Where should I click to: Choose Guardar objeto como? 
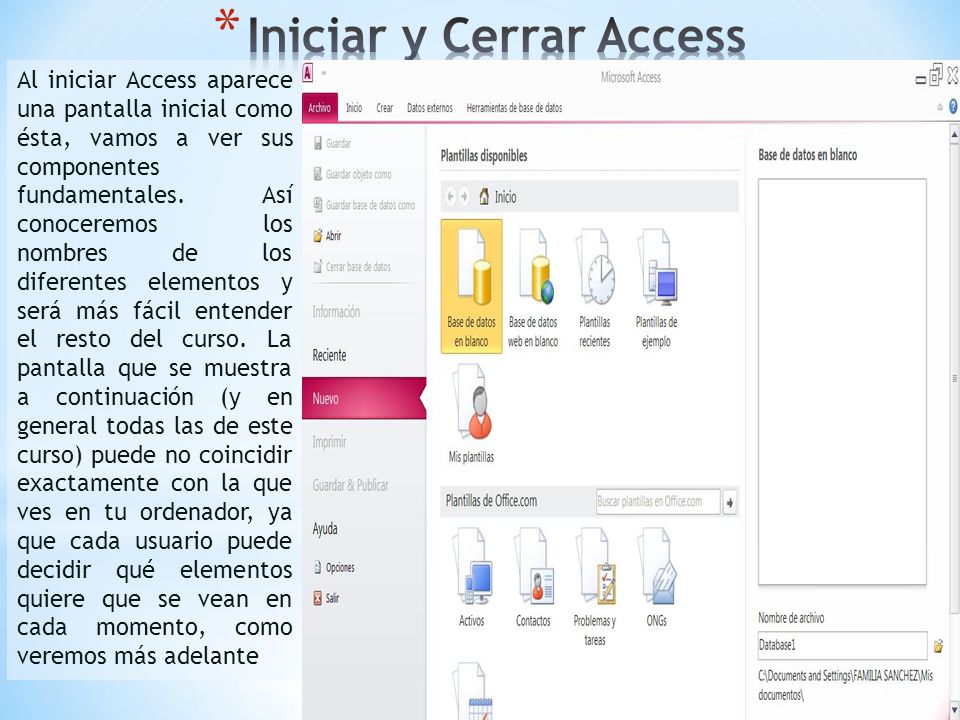click(x=352, y=174)
